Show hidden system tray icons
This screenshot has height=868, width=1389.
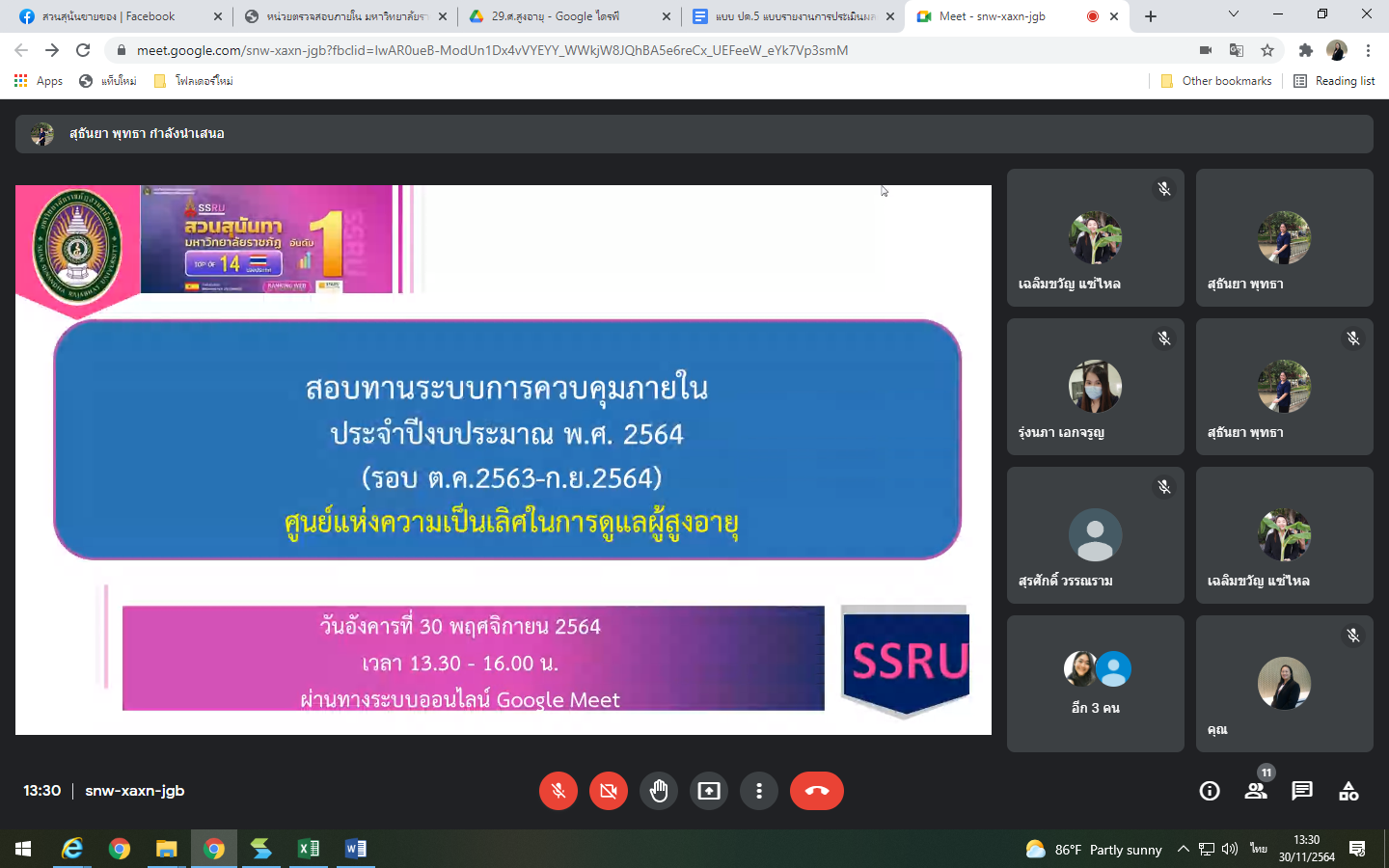tap(1183, 849)
